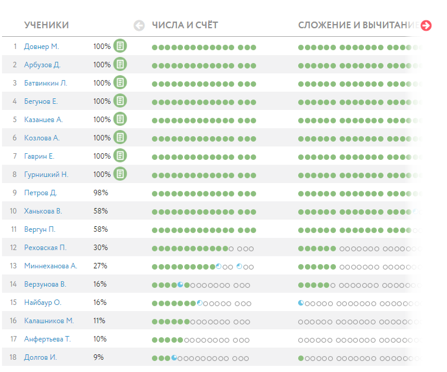Viewport: 447px width, 372px height.
Task: Open student Батвинкин Л. profile
Action: pyautogui.click(x=45, y=83)
